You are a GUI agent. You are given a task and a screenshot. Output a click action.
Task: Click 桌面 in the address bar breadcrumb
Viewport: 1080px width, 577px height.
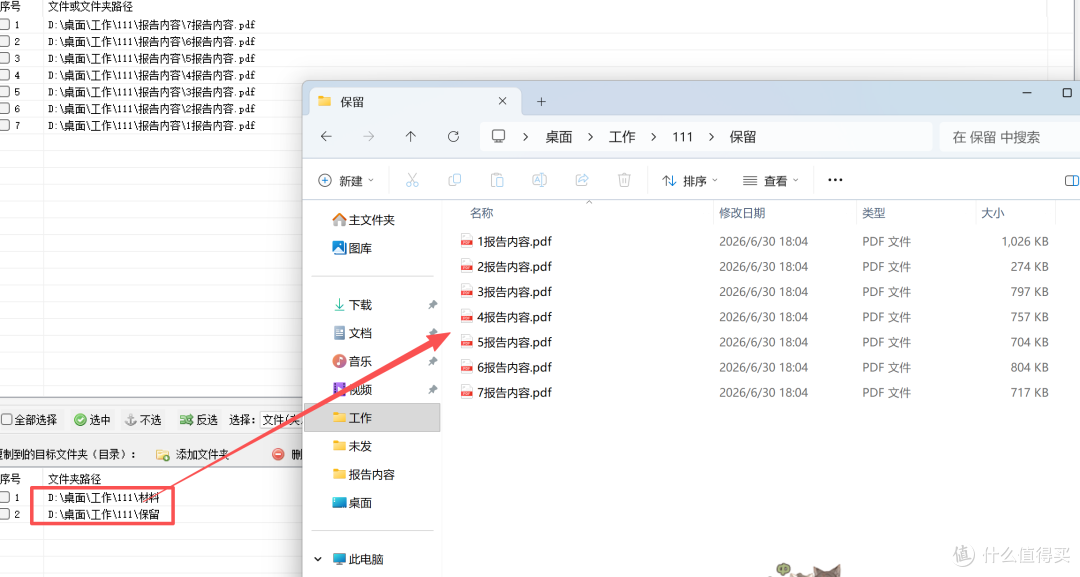(559, 137)
